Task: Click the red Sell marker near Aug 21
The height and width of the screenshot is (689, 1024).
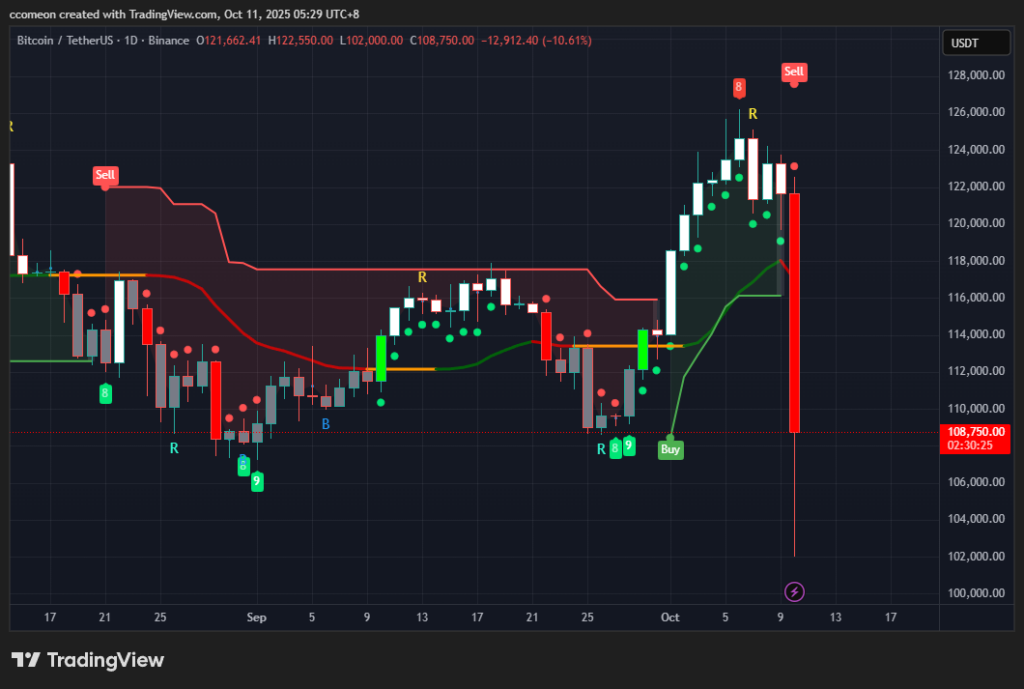Action: point(105,175)
